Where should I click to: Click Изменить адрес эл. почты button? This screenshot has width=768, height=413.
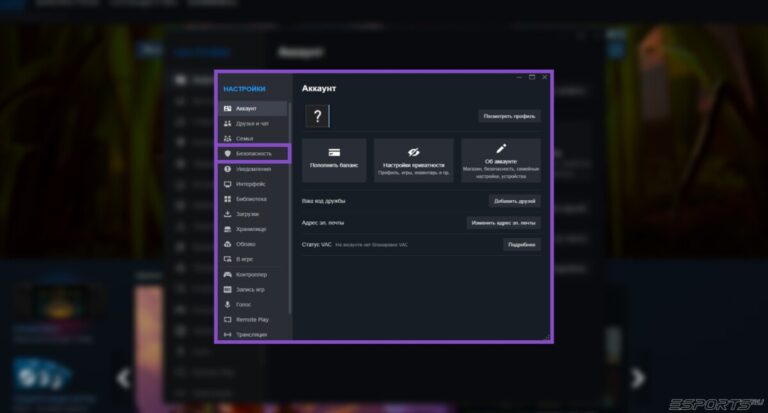click(503, 223)
